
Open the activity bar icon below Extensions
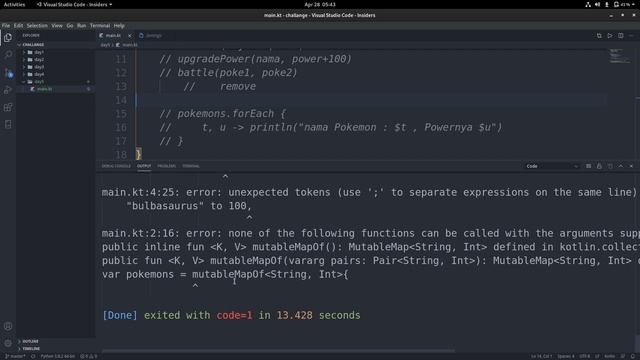click(8, 124)
